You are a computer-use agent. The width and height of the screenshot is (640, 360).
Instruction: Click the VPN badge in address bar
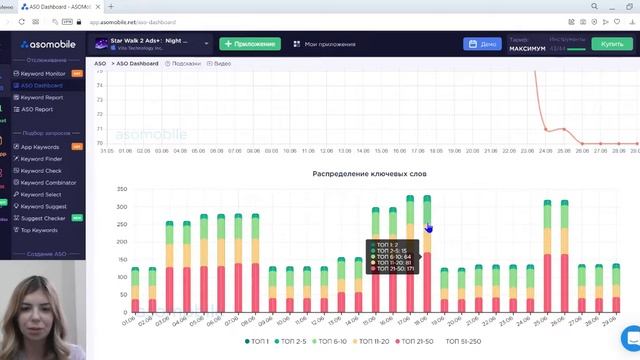click(x=67, y=22)
